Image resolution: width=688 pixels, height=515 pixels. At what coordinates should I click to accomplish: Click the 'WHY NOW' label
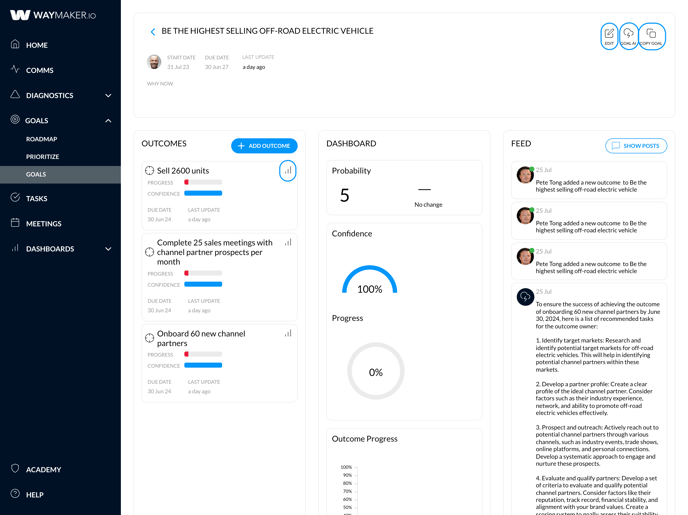tap(160, 84)
